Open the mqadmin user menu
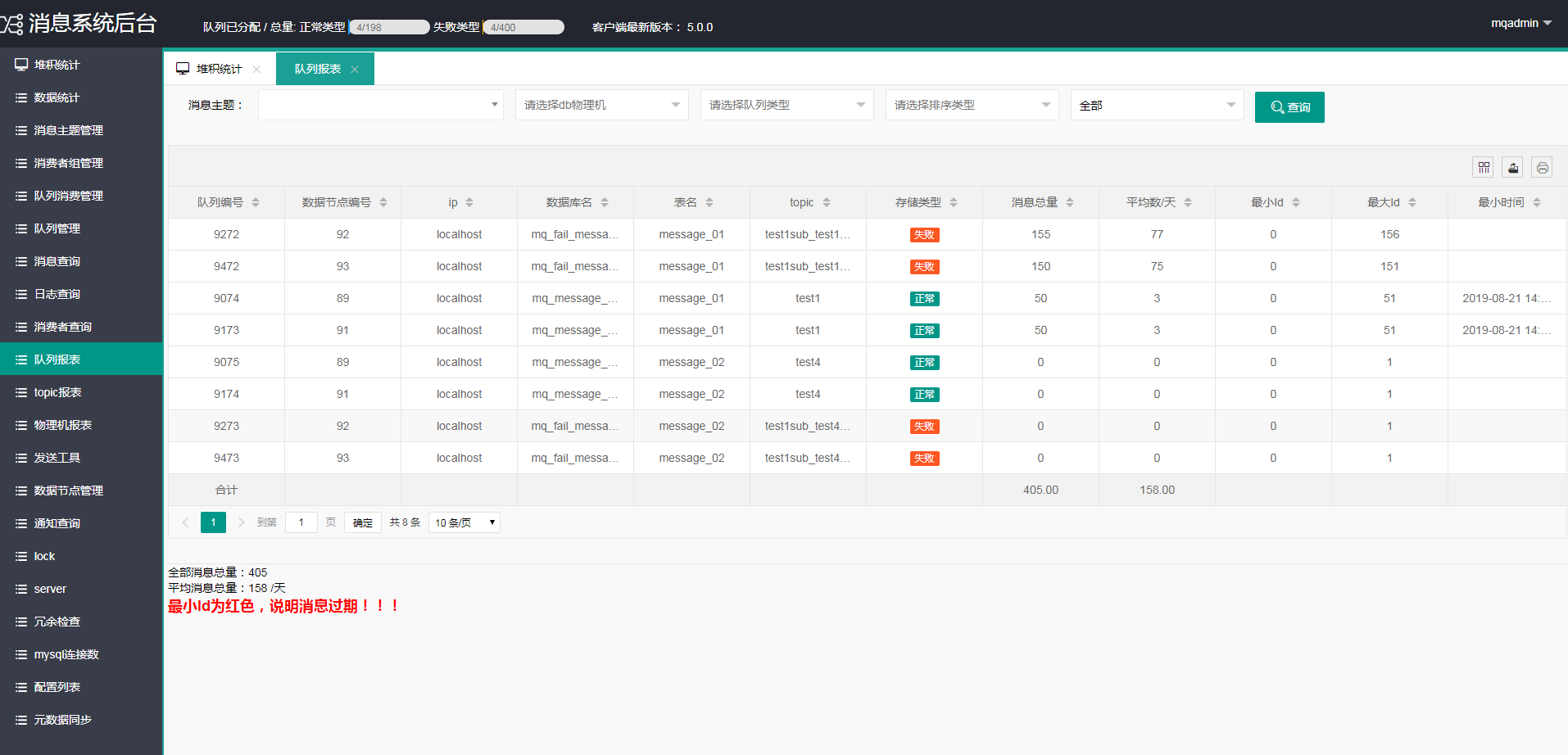1568x755 pixels. (x=1521, y=23)
